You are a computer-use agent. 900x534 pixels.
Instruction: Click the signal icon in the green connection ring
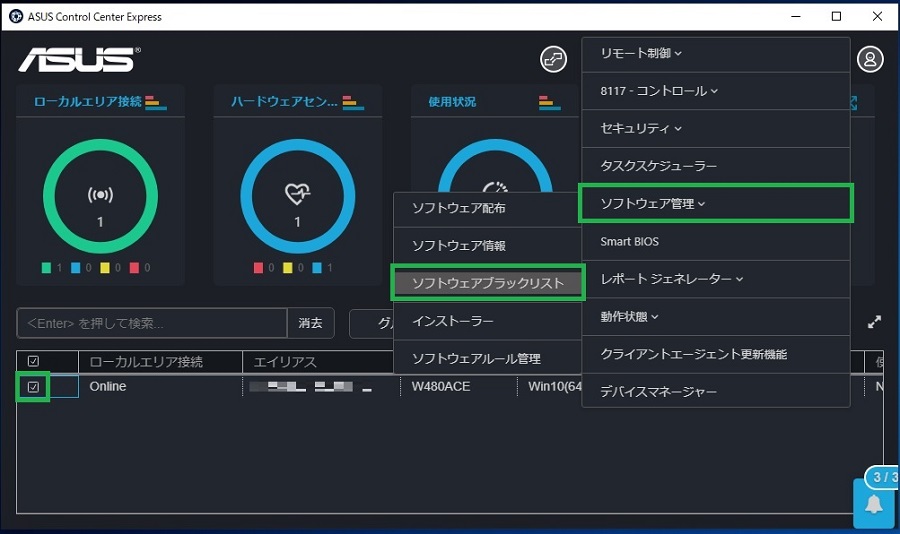click(100, 195)
